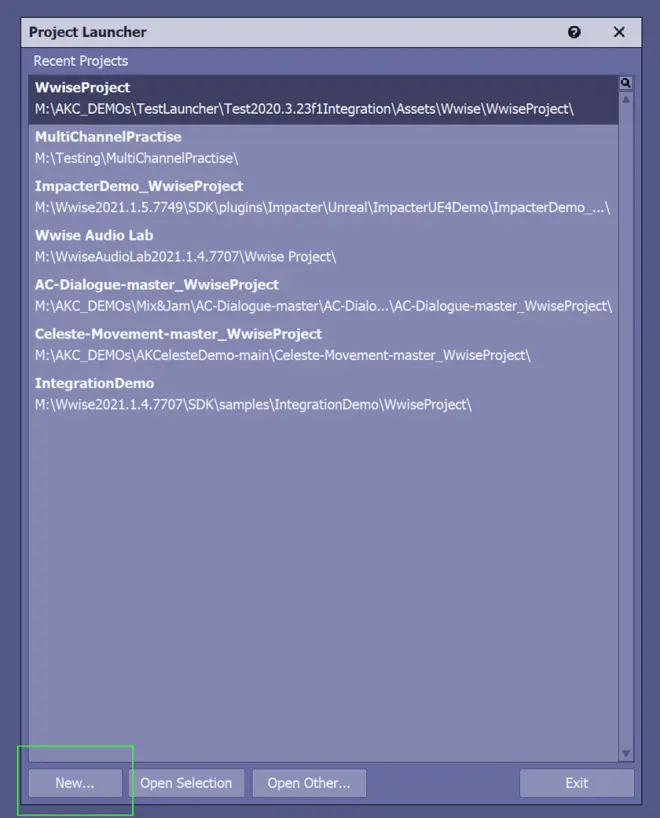
Task: Click the New... button
Action: click(75, 783)
